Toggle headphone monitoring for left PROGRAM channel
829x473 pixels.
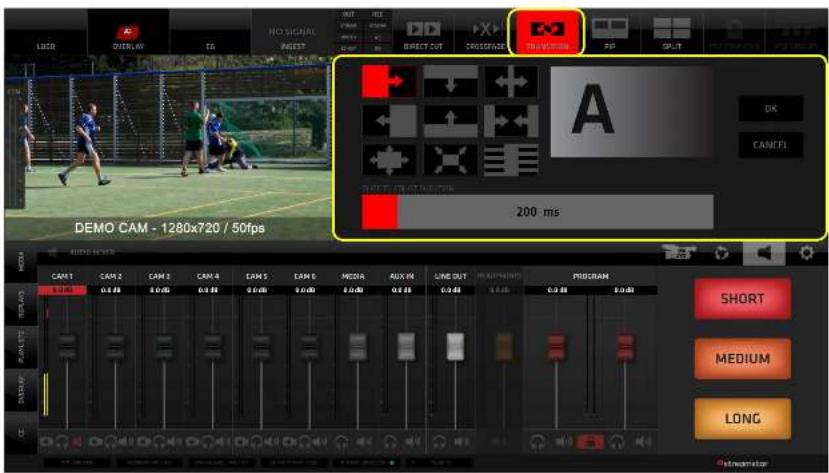point(537,441)
